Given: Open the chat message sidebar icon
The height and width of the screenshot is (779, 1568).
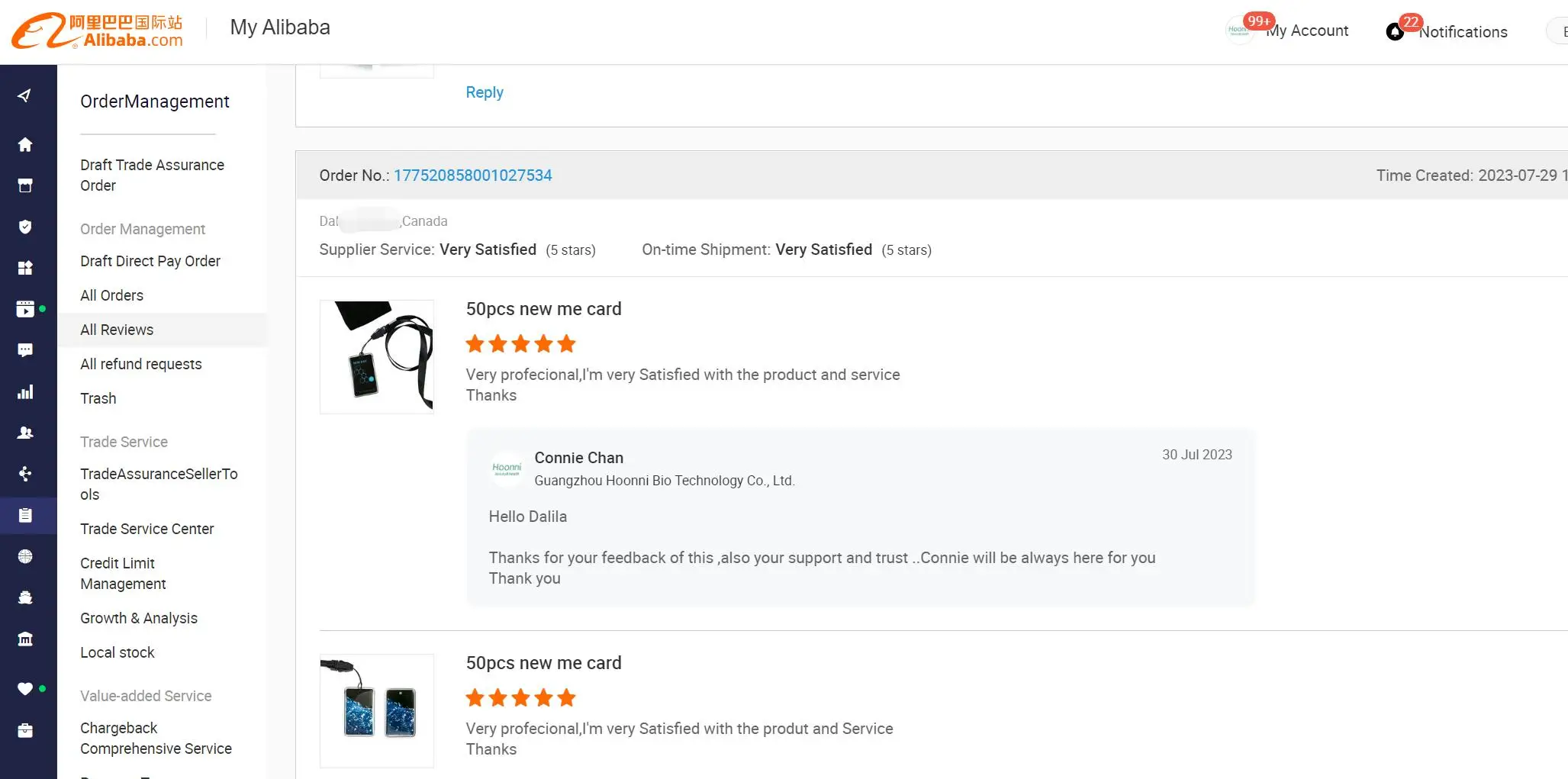Looking at the screenshot, I should (x=25, y=350).
